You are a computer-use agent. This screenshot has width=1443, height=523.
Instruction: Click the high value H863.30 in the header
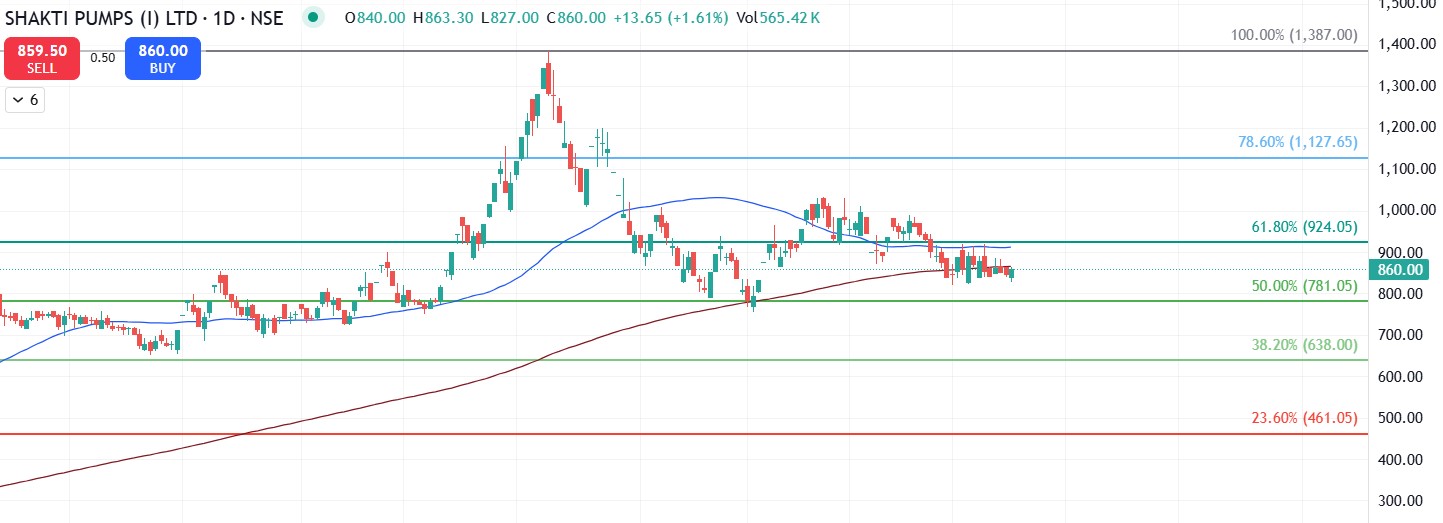tap(441, 18)
